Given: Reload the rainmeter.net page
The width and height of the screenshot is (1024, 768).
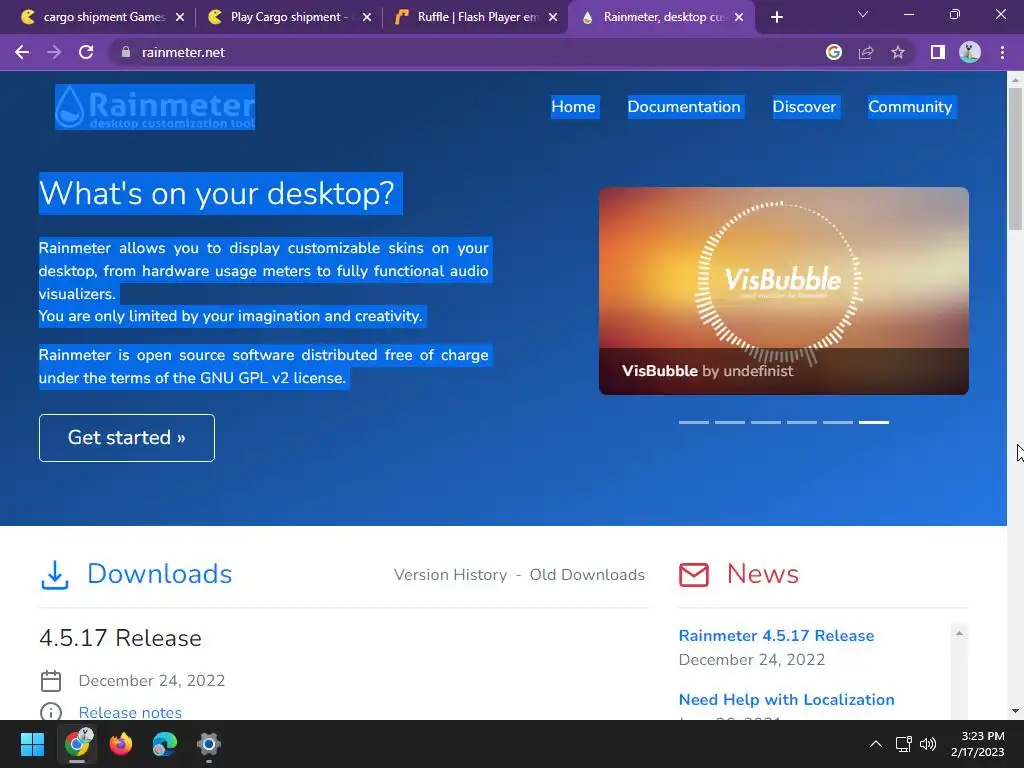Looking at the screenshot, I should [86, 52].
